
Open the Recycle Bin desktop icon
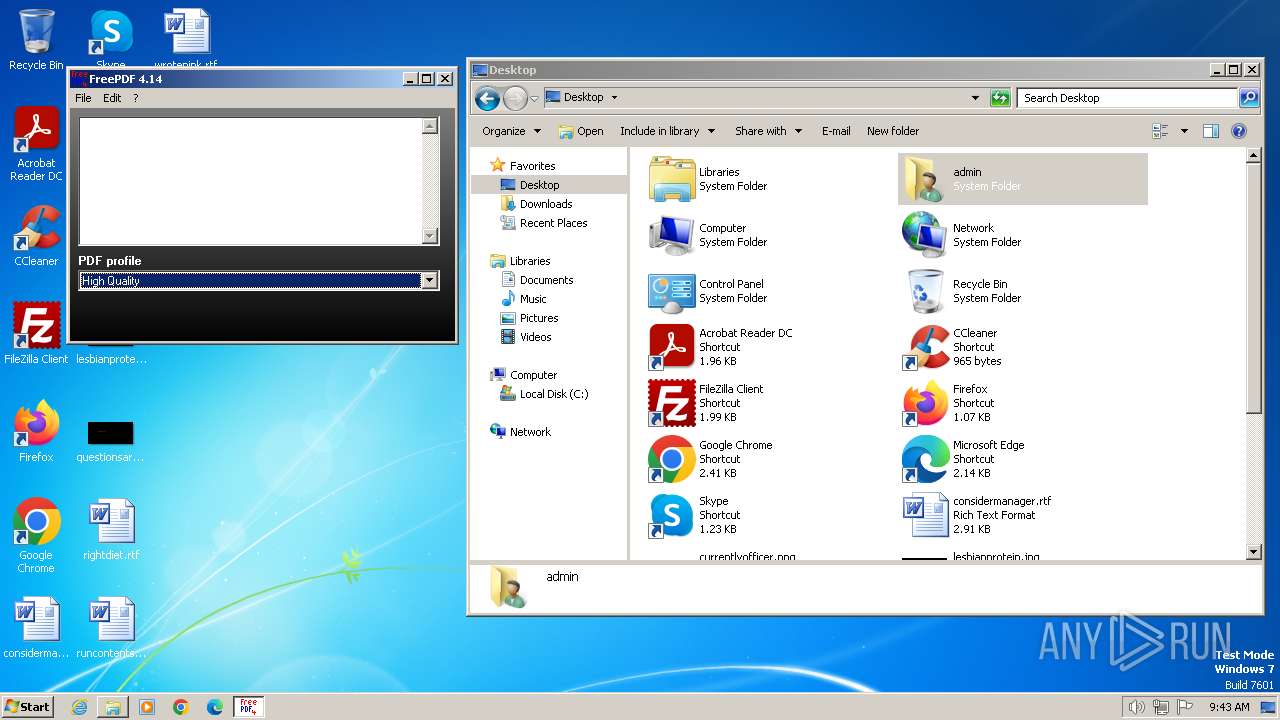point(36,40)
